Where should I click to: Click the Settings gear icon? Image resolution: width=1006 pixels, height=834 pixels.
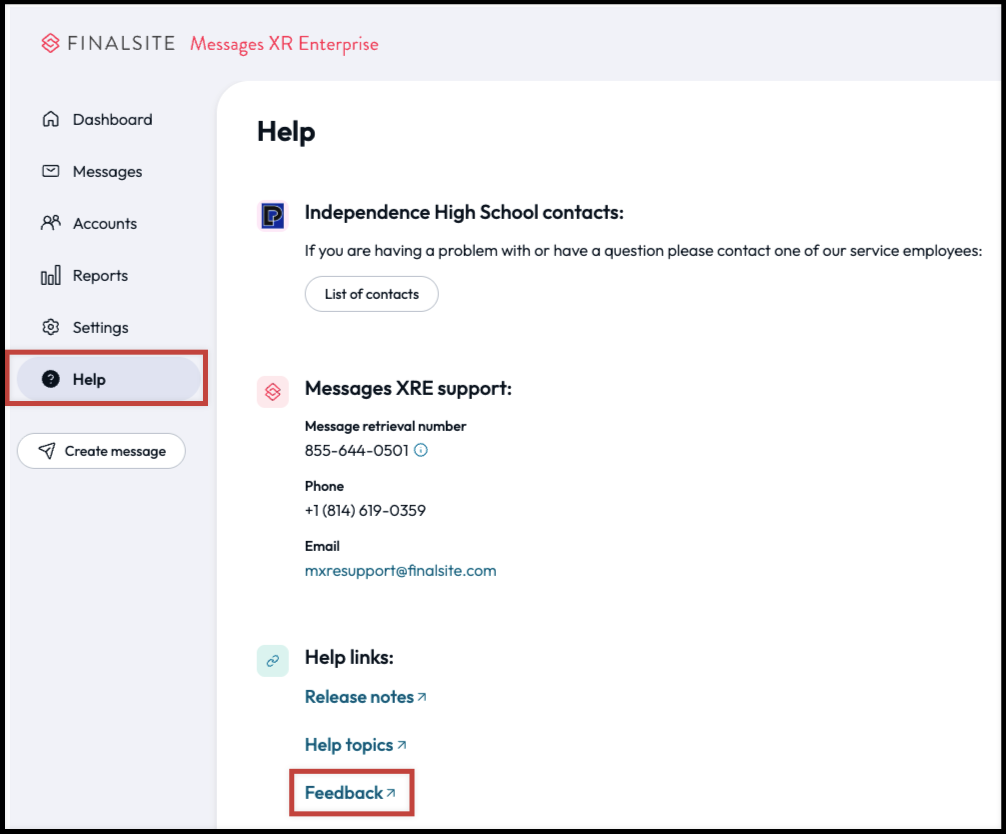(50, 328)
